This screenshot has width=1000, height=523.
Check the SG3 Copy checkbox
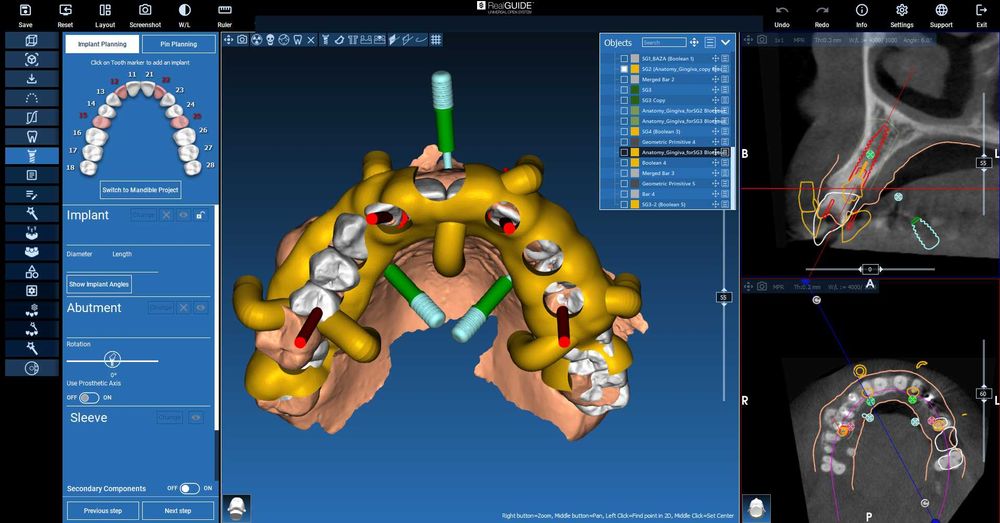click(x=624, y=100)
